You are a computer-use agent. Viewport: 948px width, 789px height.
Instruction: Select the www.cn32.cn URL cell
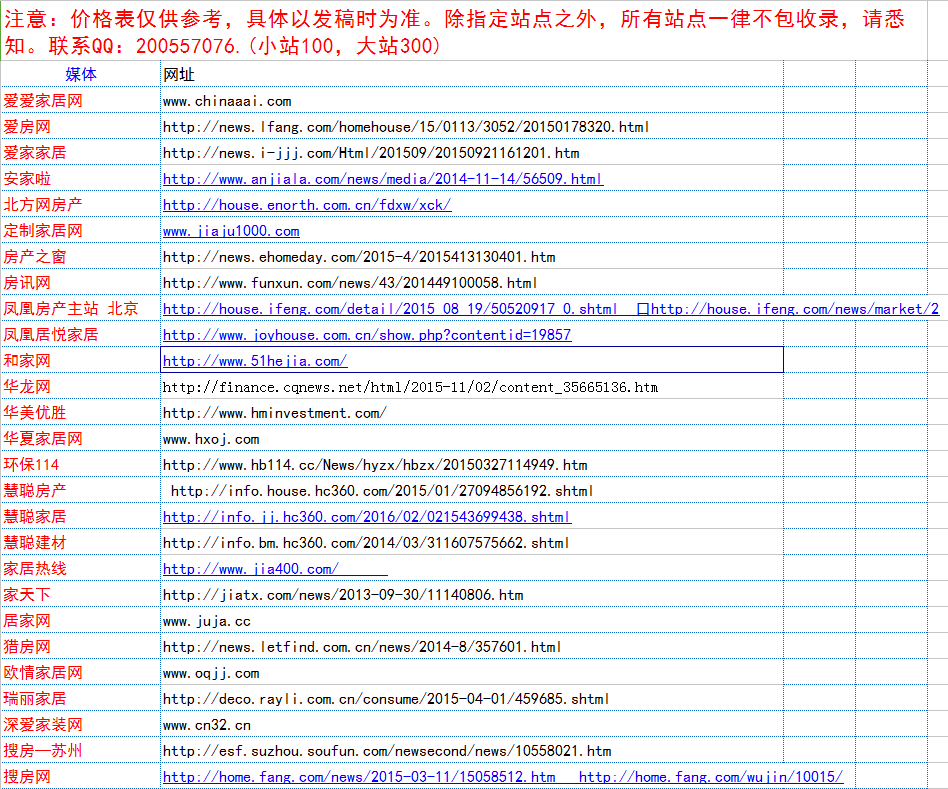[x=472, y=724]
